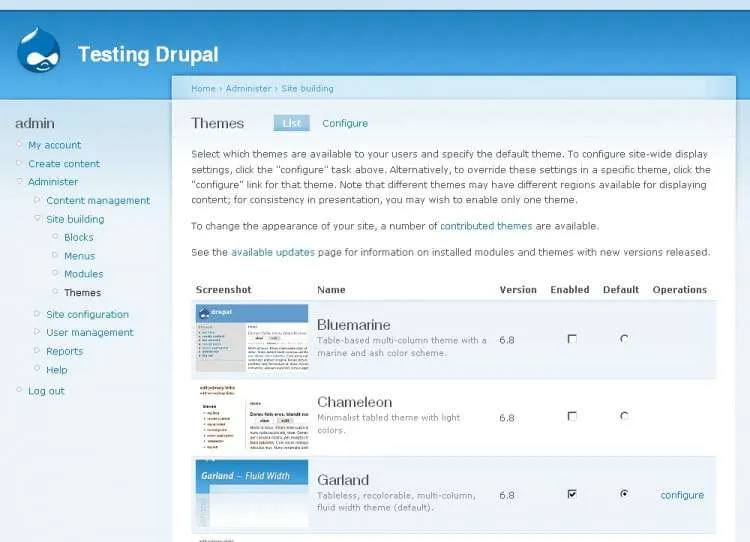Collapse the Site building arrow
750x542 pixels.
point(37,218)
